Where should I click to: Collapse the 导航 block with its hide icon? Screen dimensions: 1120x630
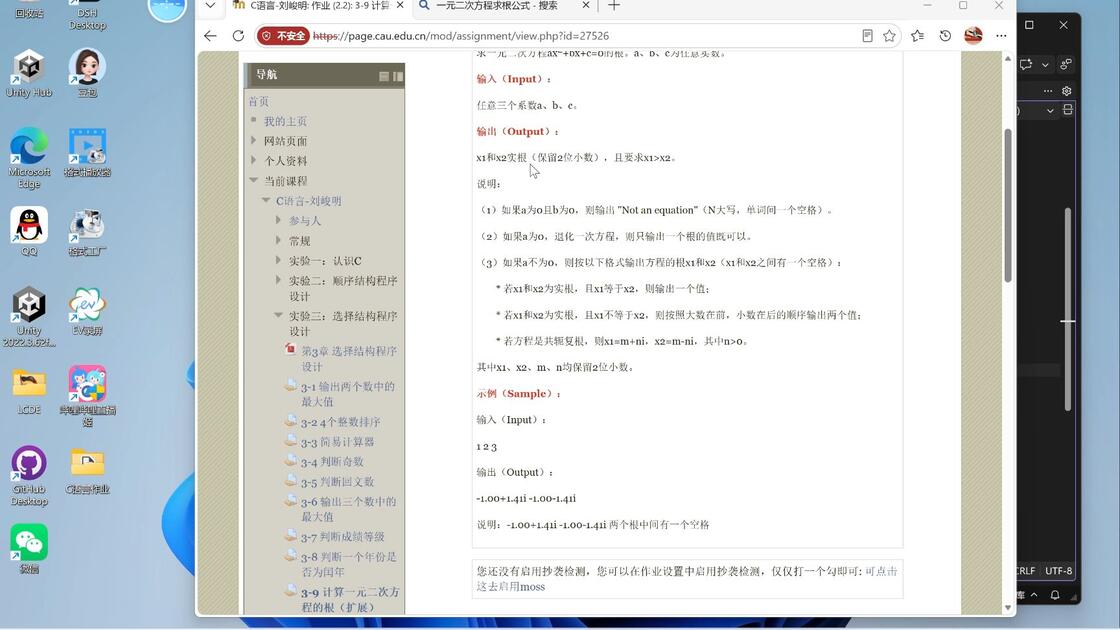(384, 76)
